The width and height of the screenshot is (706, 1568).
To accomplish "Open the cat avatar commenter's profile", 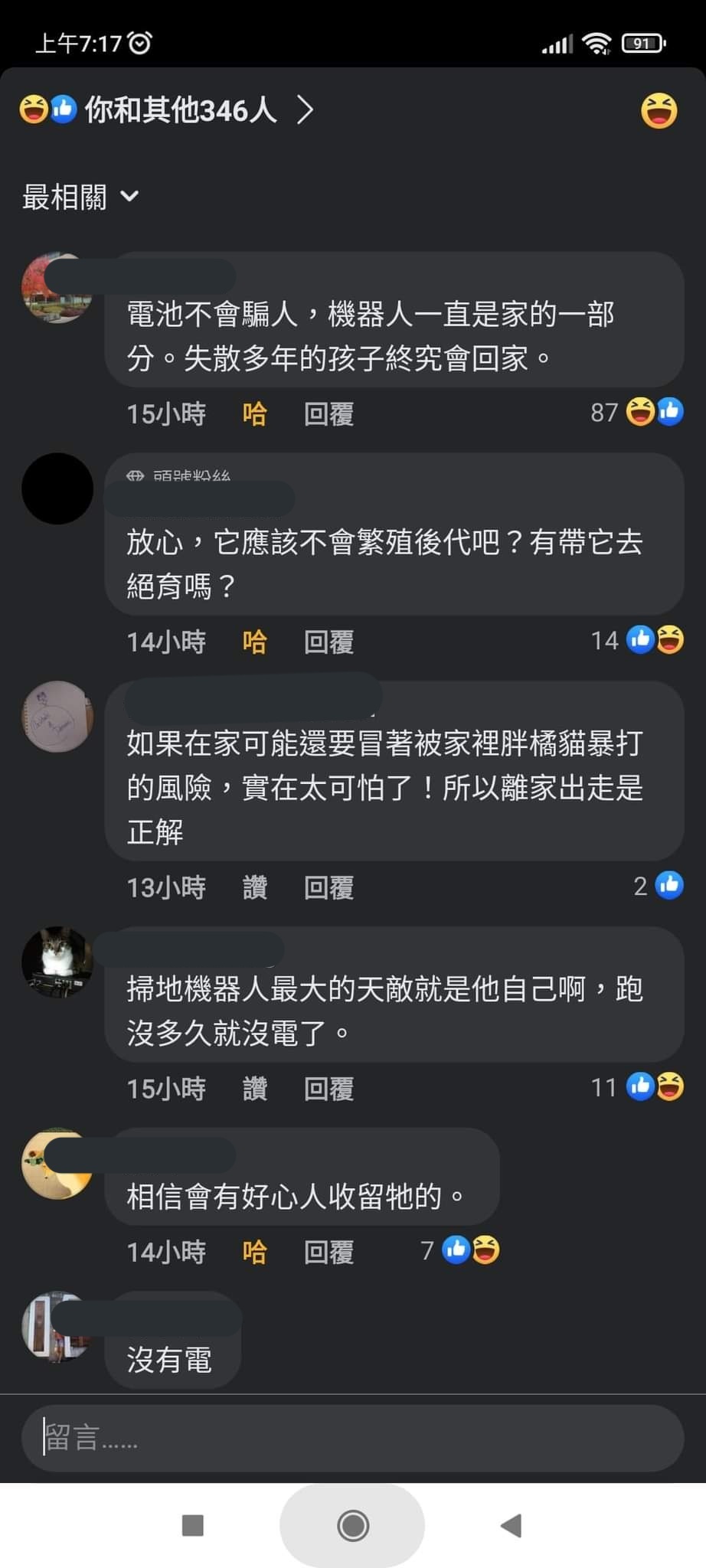I will [x=57, y=962].
